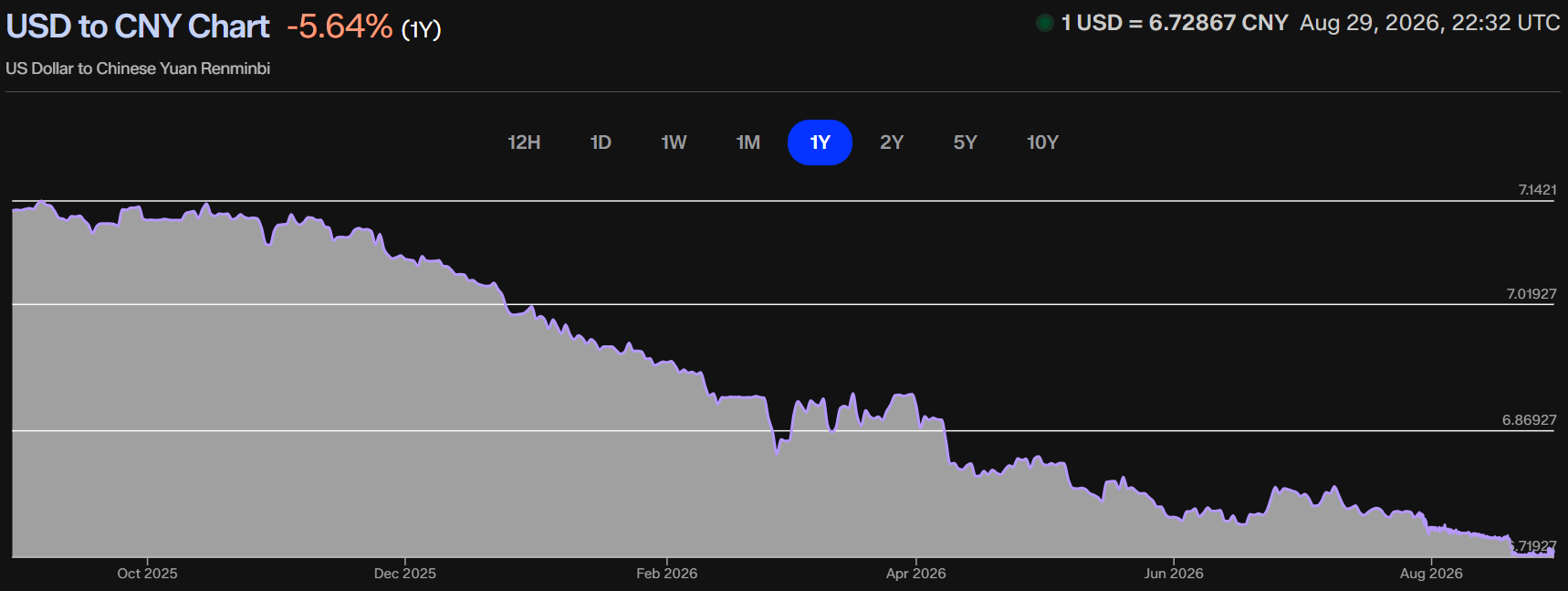Click the Apr 2026 axis marker

pos(915,574)
